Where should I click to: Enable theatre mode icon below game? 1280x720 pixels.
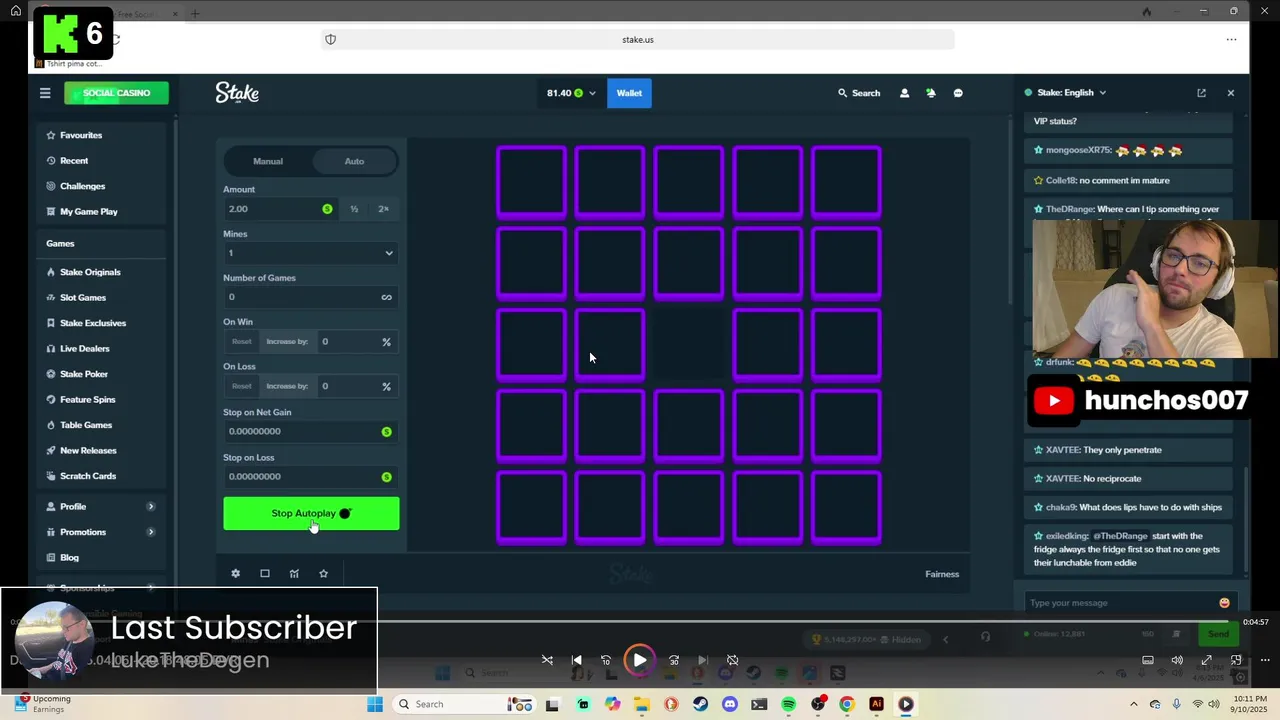(x=265, y=574)
